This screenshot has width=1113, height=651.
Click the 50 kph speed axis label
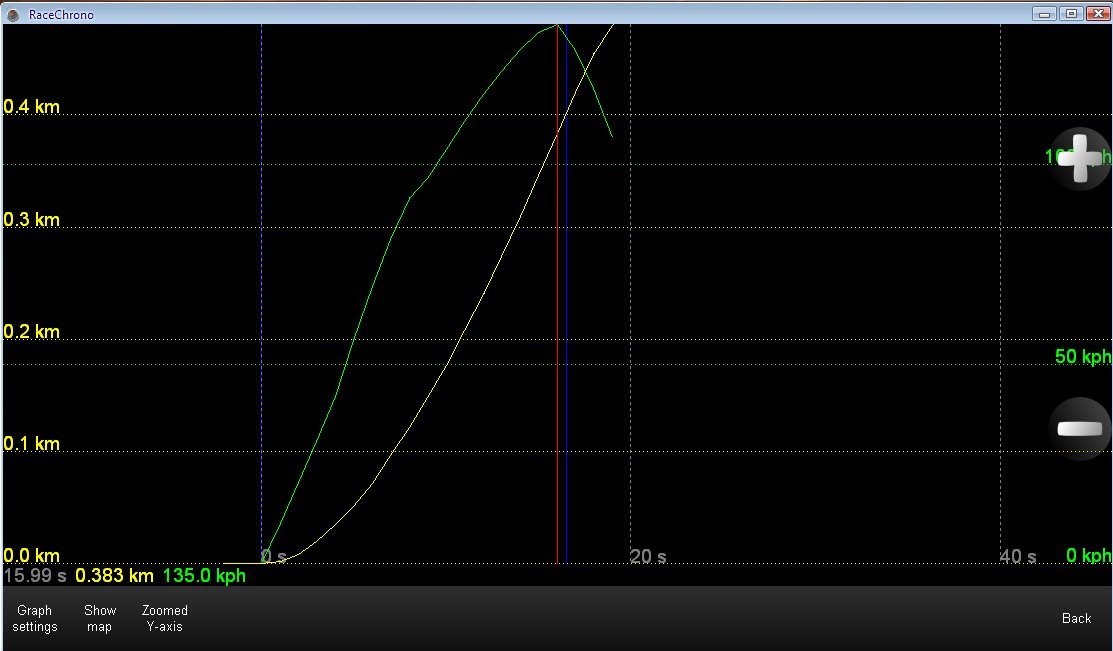(x=1083, y=357)
